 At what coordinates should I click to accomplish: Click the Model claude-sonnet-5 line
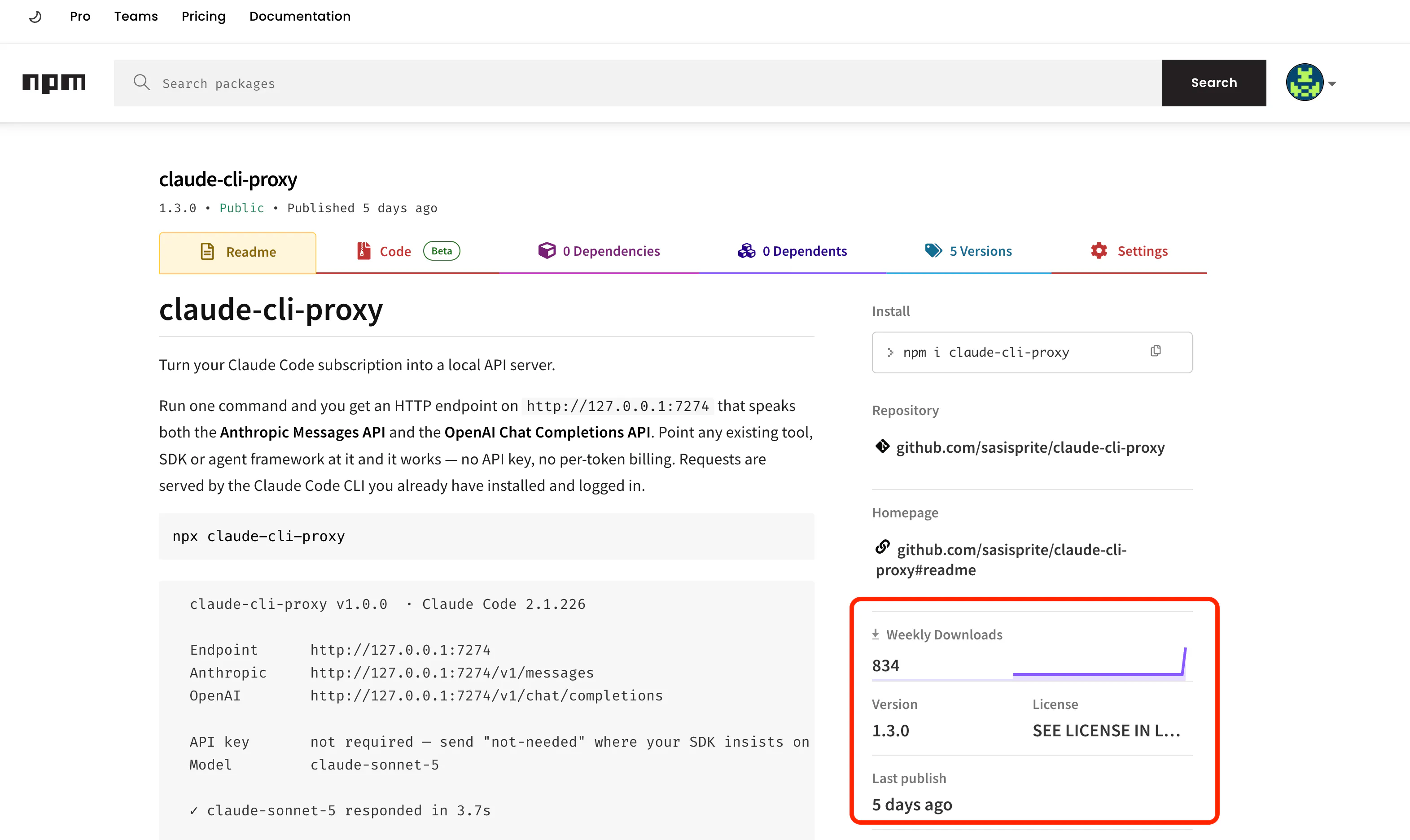[314, 765]
